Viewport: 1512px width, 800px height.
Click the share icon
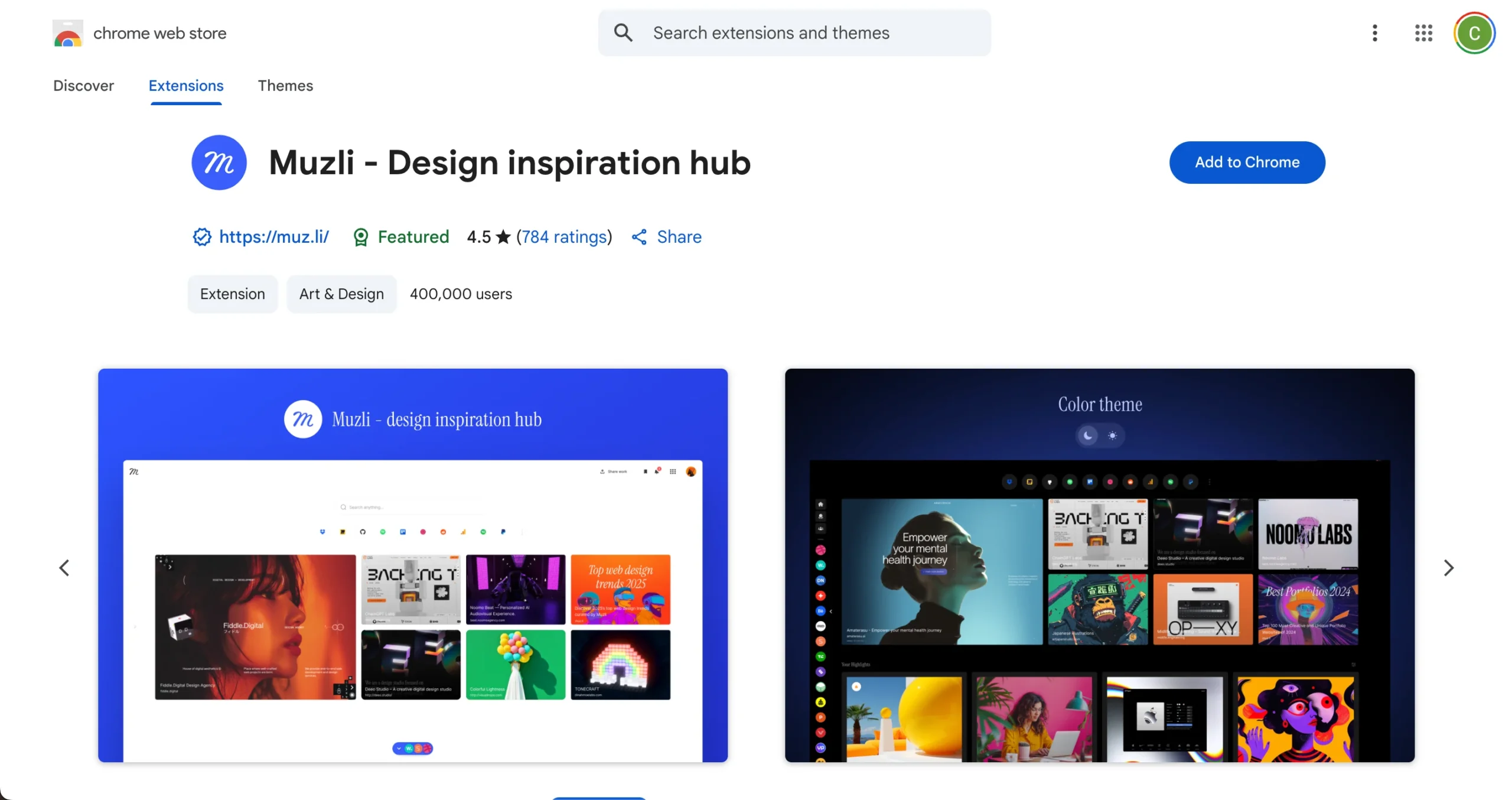(x=639, y=237)
